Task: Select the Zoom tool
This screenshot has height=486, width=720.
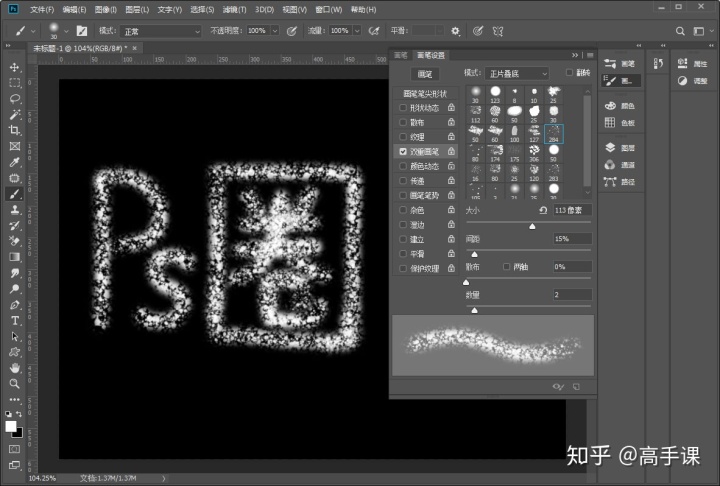Action: [x=15, y=384]
